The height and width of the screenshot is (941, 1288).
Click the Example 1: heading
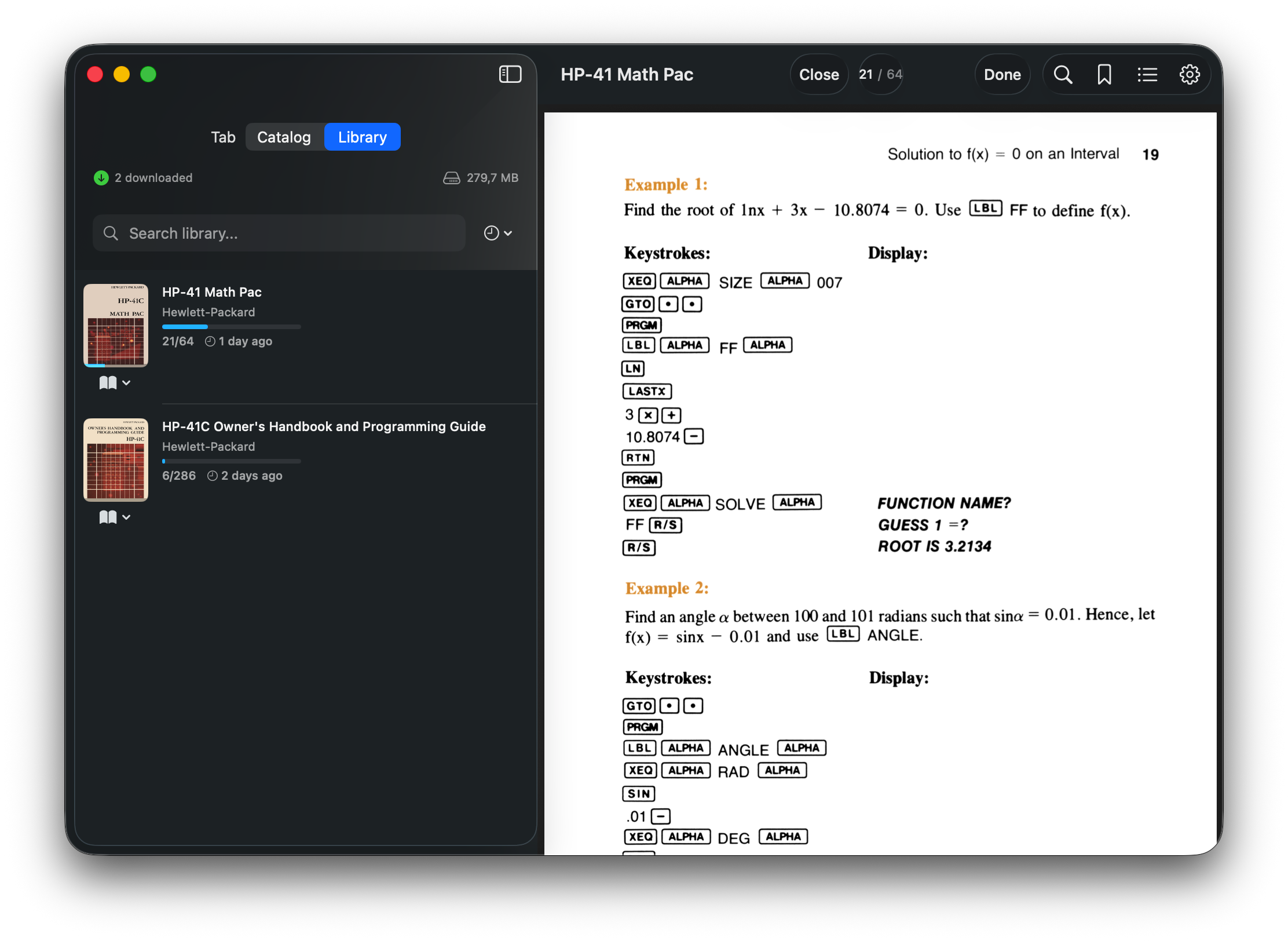point(666,185)
